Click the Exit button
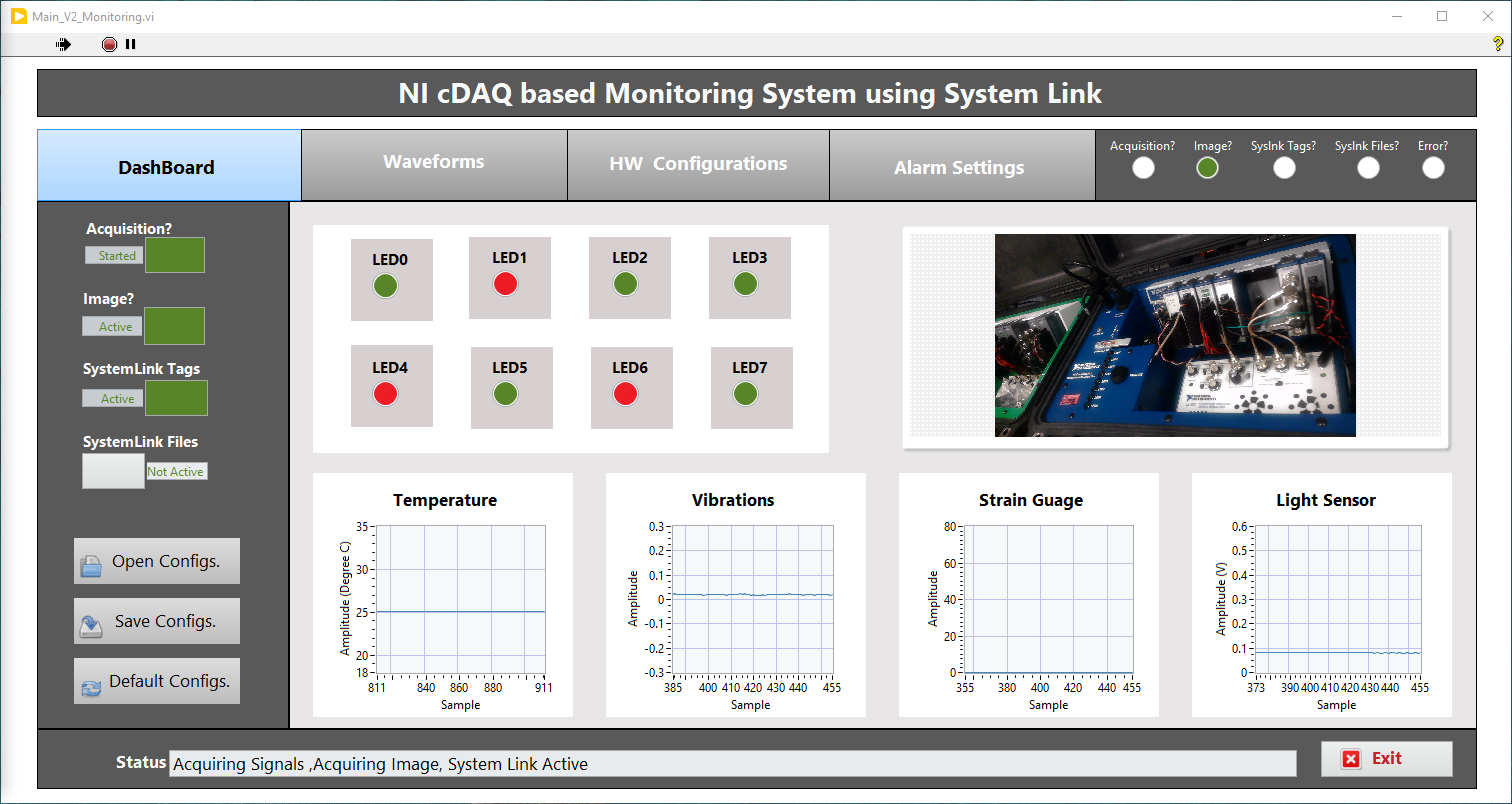1512x804 pixels. (x=1386, y=759)
